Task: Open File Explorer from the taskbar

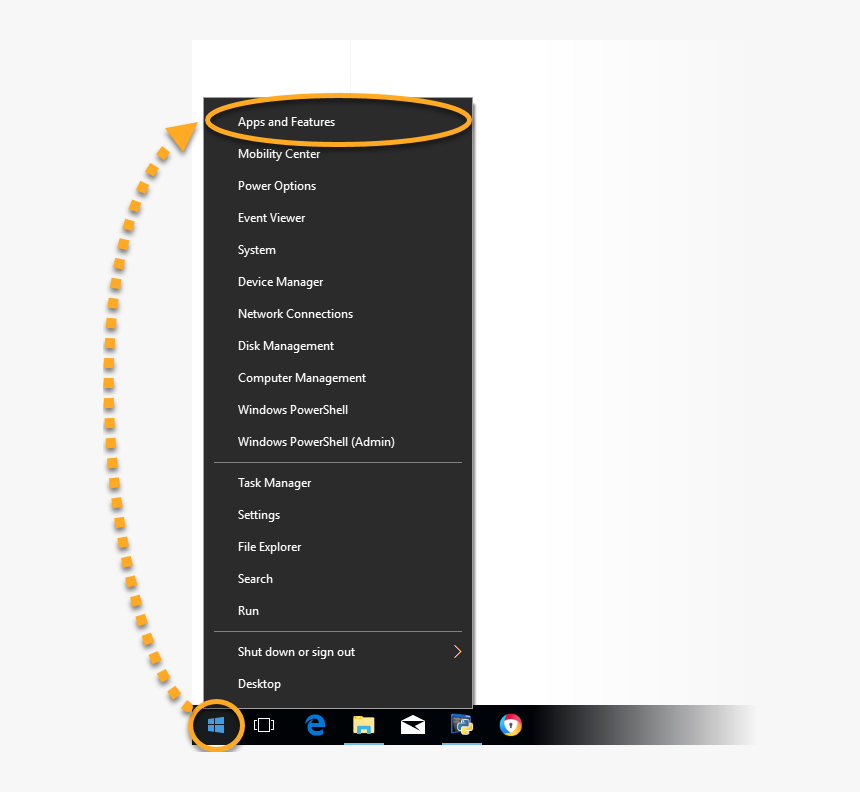Action: [363, 725]
